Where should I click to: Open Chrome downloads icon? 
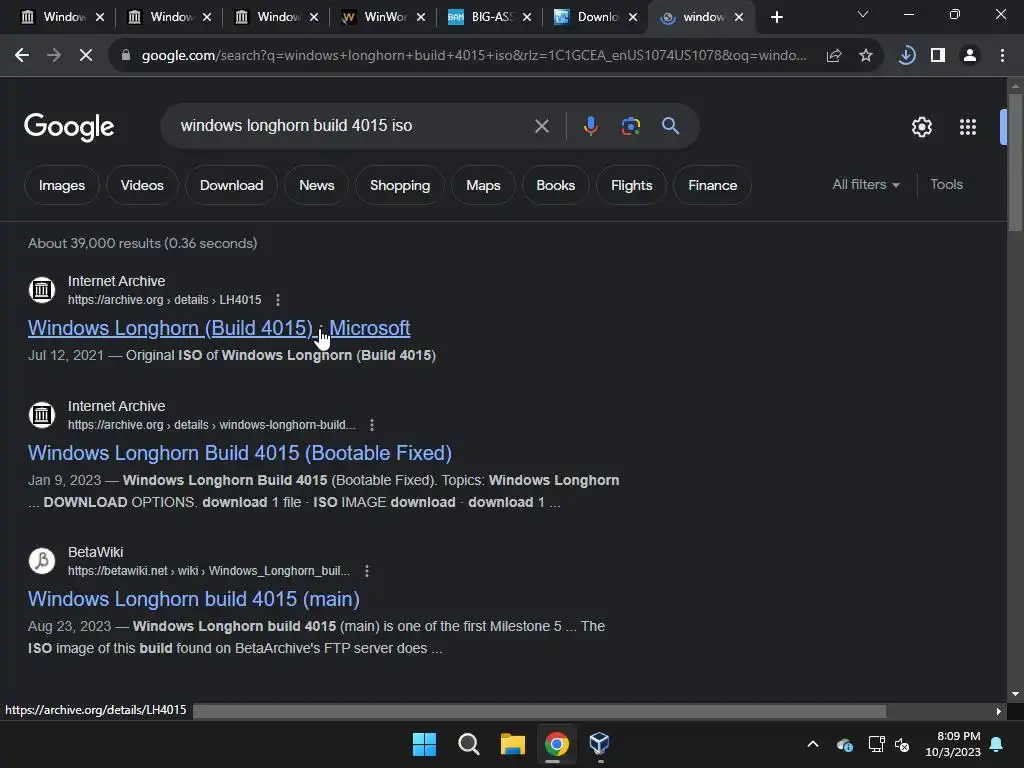[906, 56]
